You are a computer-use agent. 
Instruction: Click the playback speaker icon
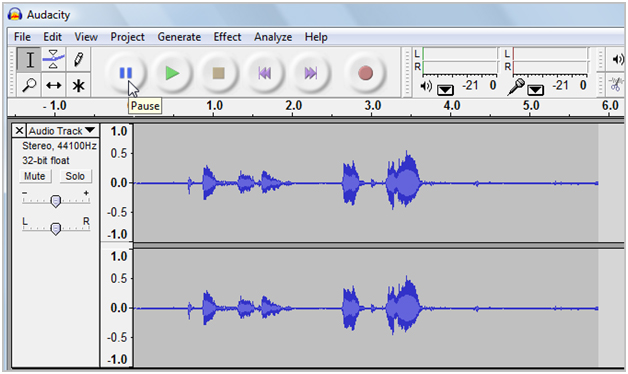[426, 86]
